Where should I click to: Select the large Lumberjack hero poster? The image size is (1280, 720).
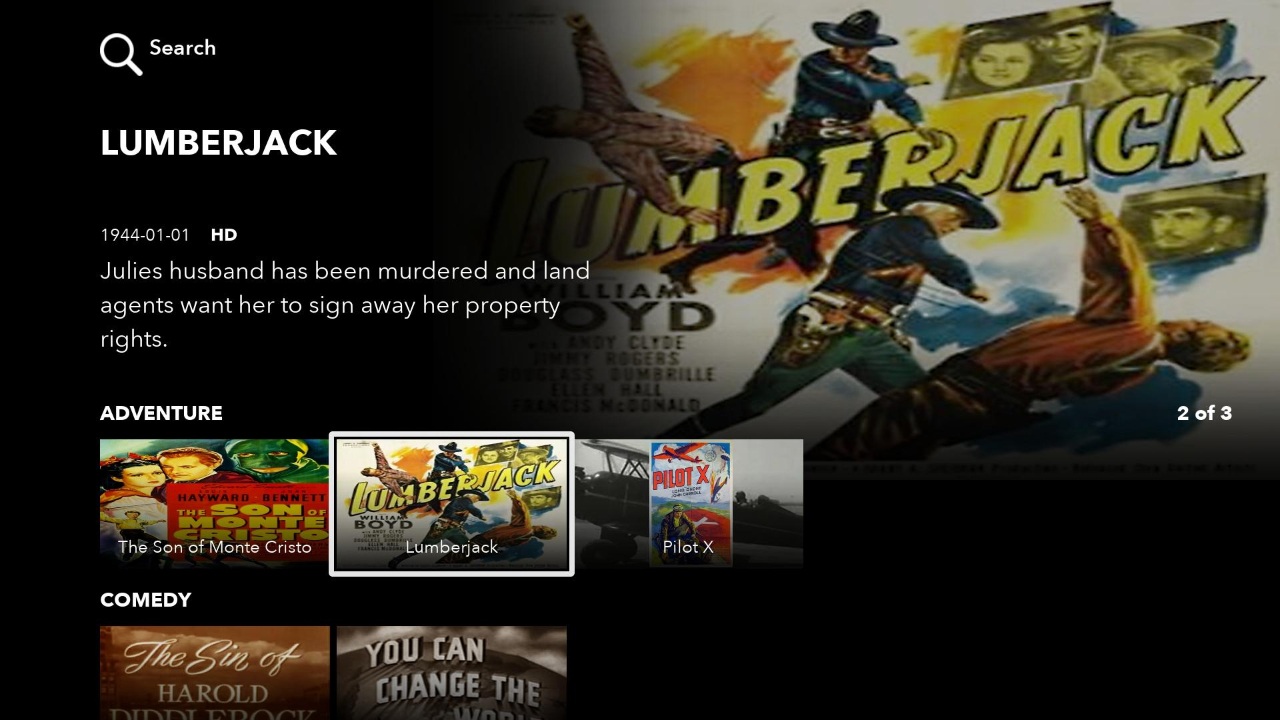pyautogui.click(x=880, y=240)
